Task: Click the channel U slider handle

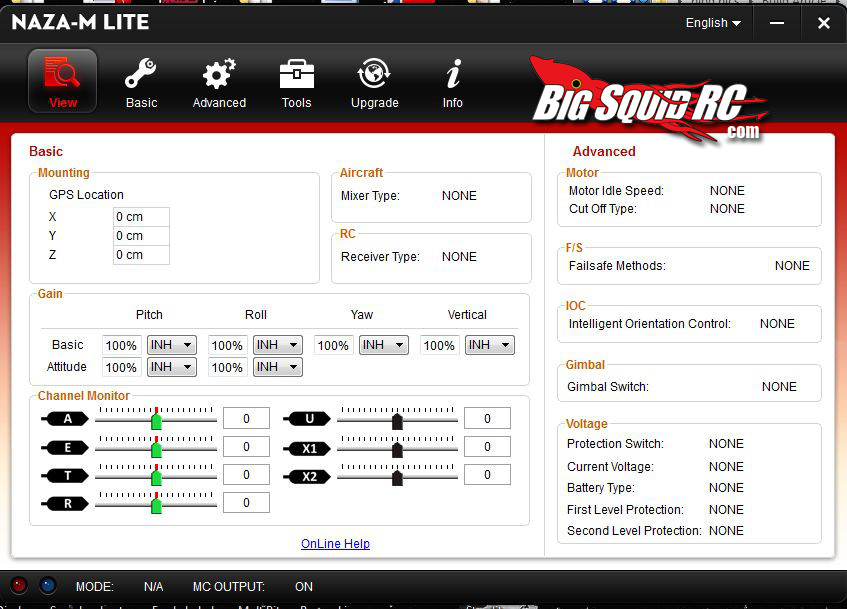Action: (x=397, y=421)
